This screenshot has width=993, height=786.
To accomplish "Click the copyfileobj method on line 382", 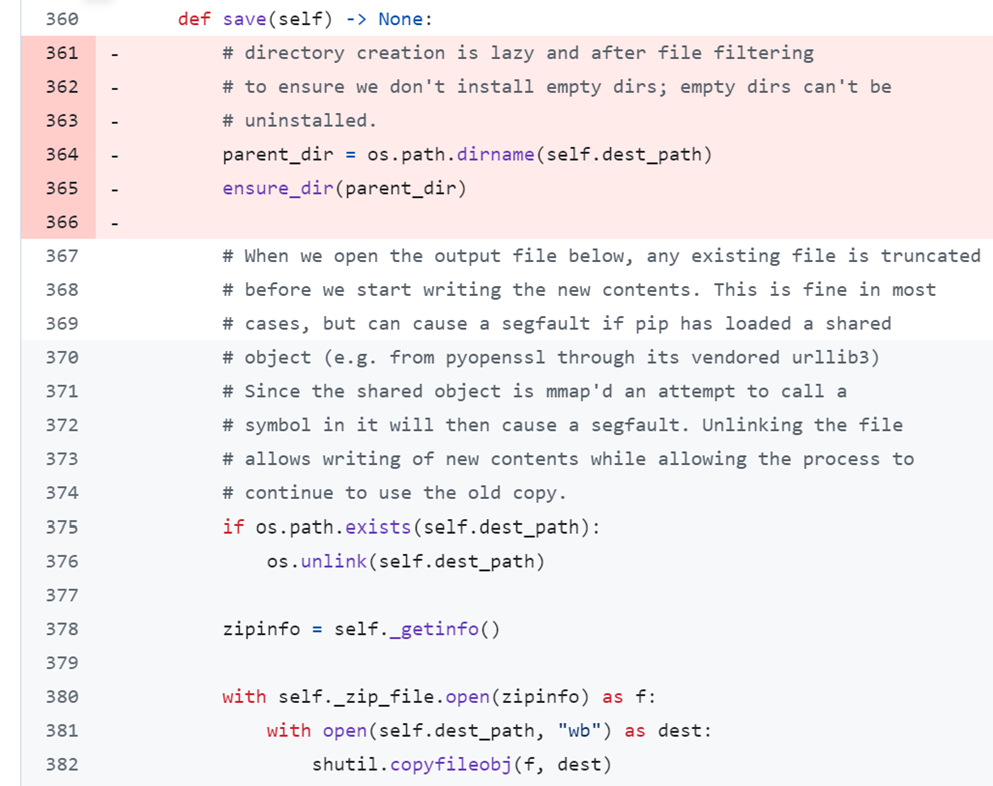I will (x=451, y=764).
